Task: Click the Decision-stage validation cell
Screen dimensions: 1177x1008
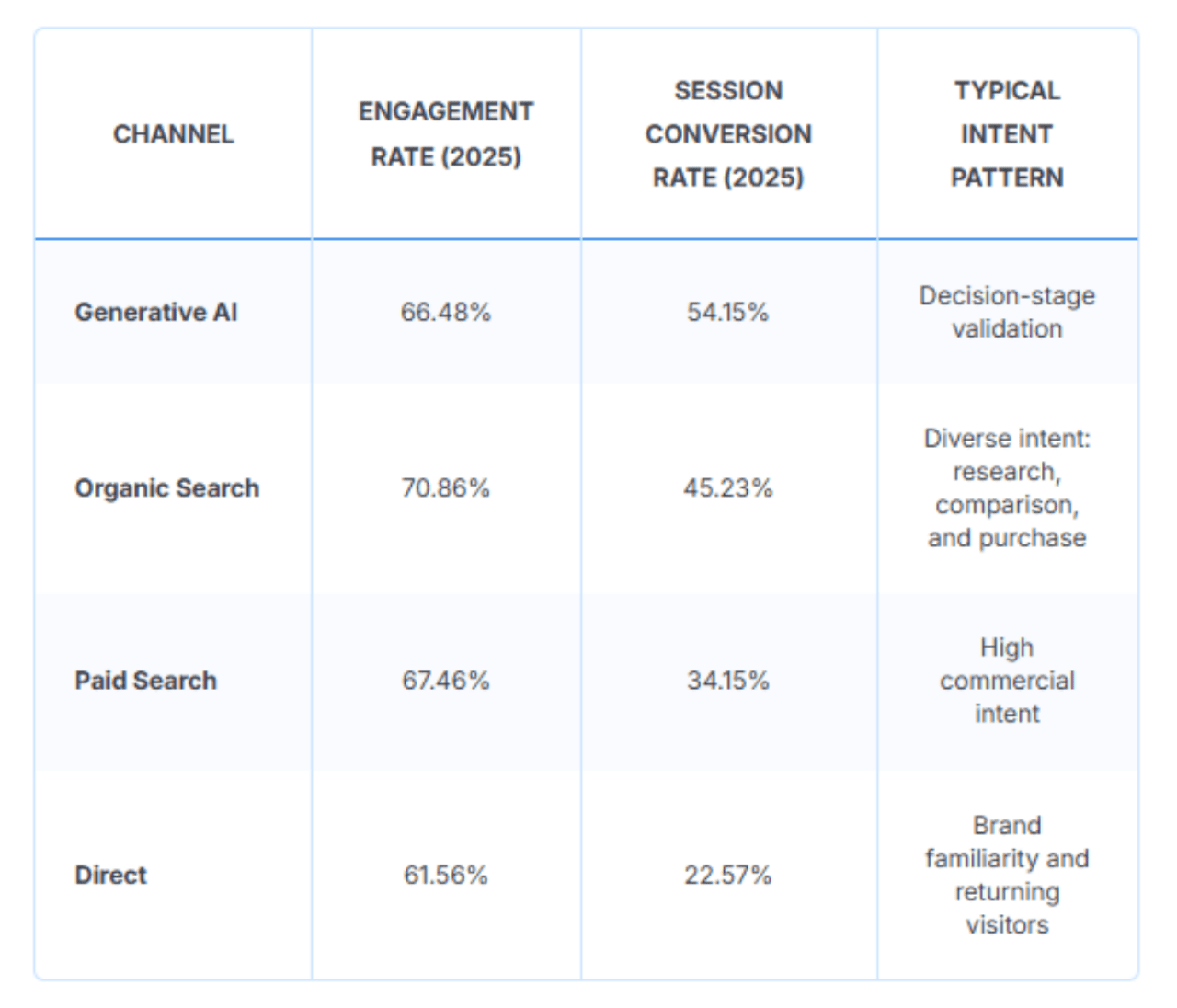Action: (1007, 313)
